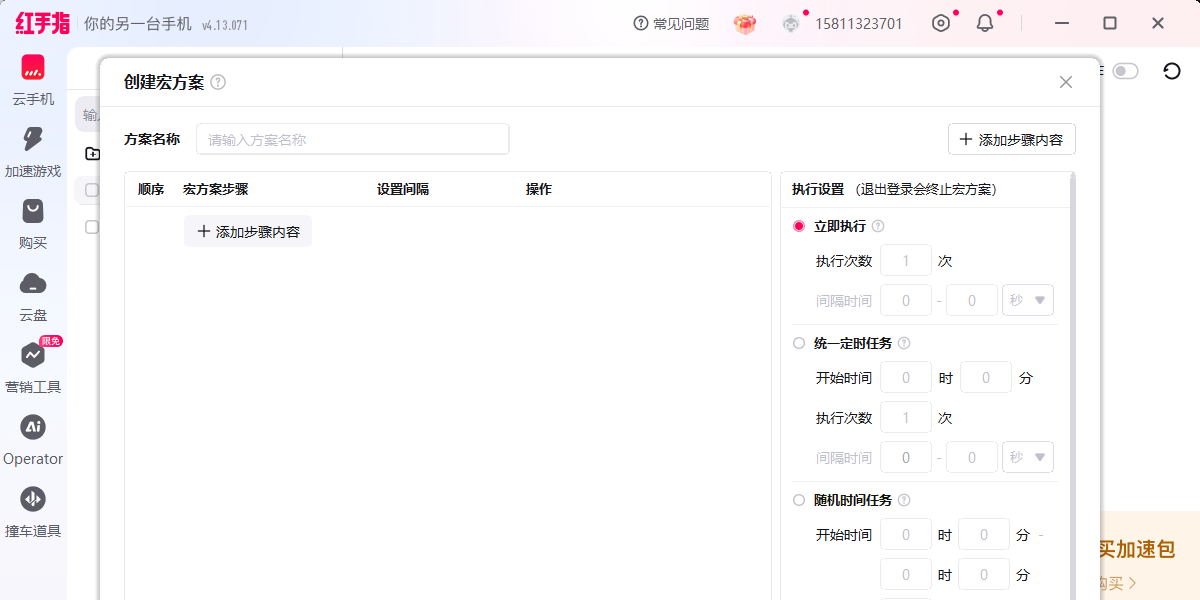This screenshot has width=1200, height=600.
Task: Click help icon next to 立即执行
Action: [x=878, y=226]
